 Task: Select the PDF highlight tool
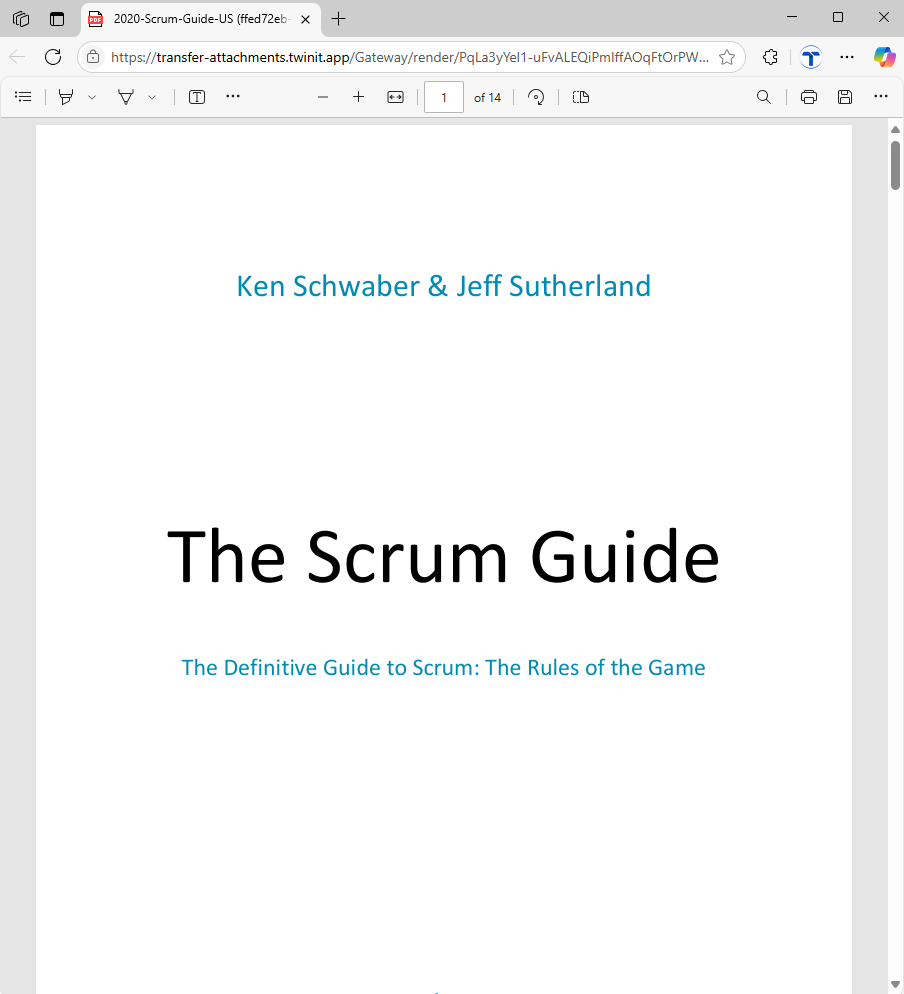tap(66, 97)
